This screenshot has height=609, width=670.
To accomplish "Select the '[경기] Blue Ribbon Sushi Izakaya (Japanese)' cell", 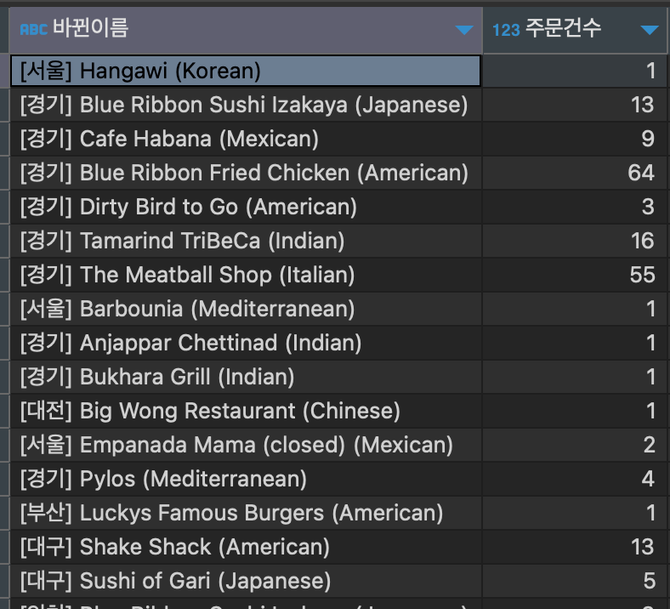I will pos(246,105).
